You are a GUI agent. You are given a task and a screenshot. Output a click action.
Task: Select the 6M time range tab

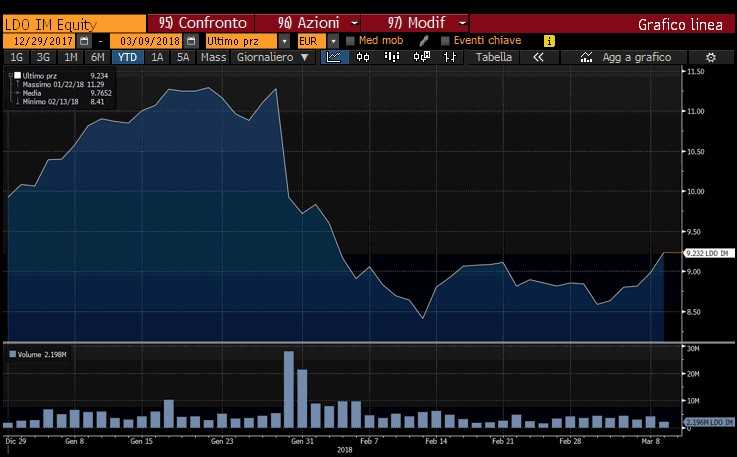98,57
